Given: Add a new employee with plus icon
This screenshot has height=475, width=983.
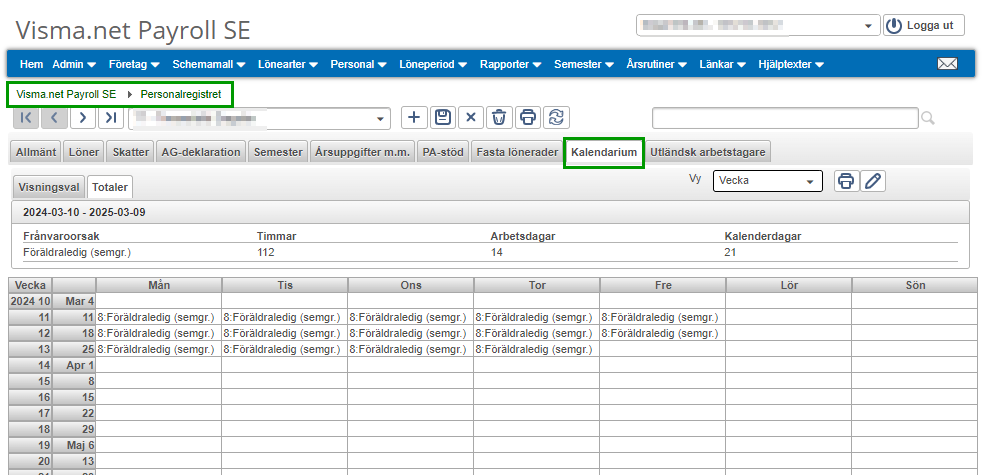Looking at the screenshot, I should 414,117.
